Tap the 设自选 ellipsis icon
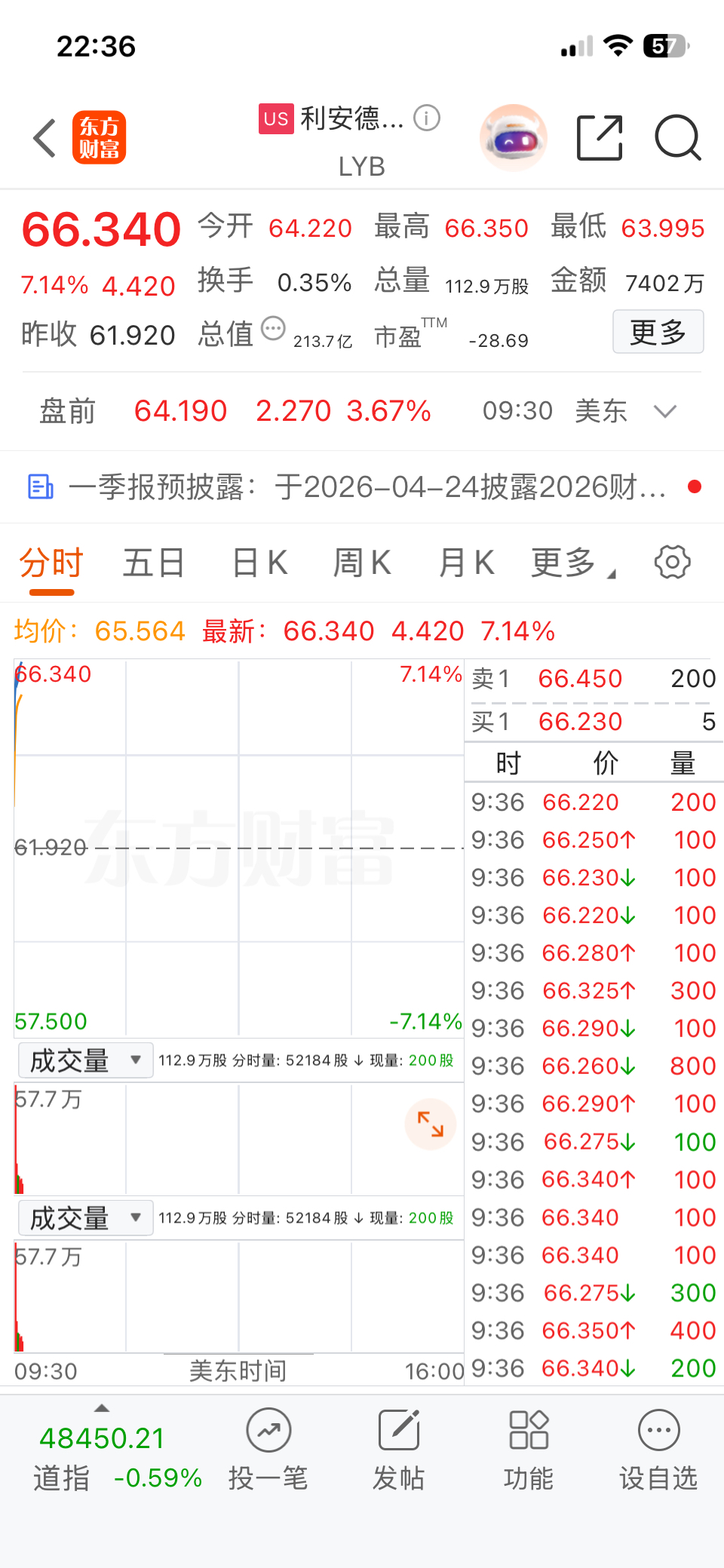The image size is (724, 1568). (x=659, y=1430)
